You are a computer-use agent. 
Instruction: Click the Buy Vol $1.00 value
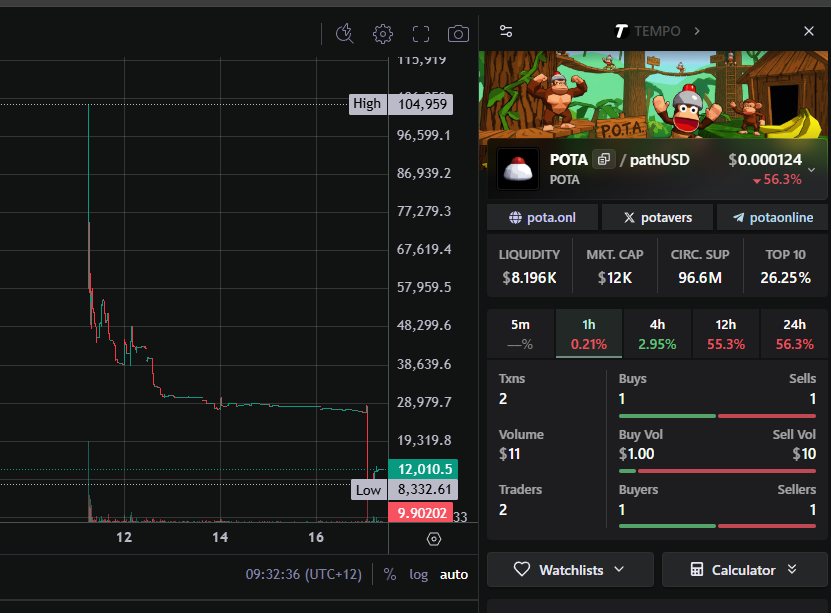tap(636, 454)
